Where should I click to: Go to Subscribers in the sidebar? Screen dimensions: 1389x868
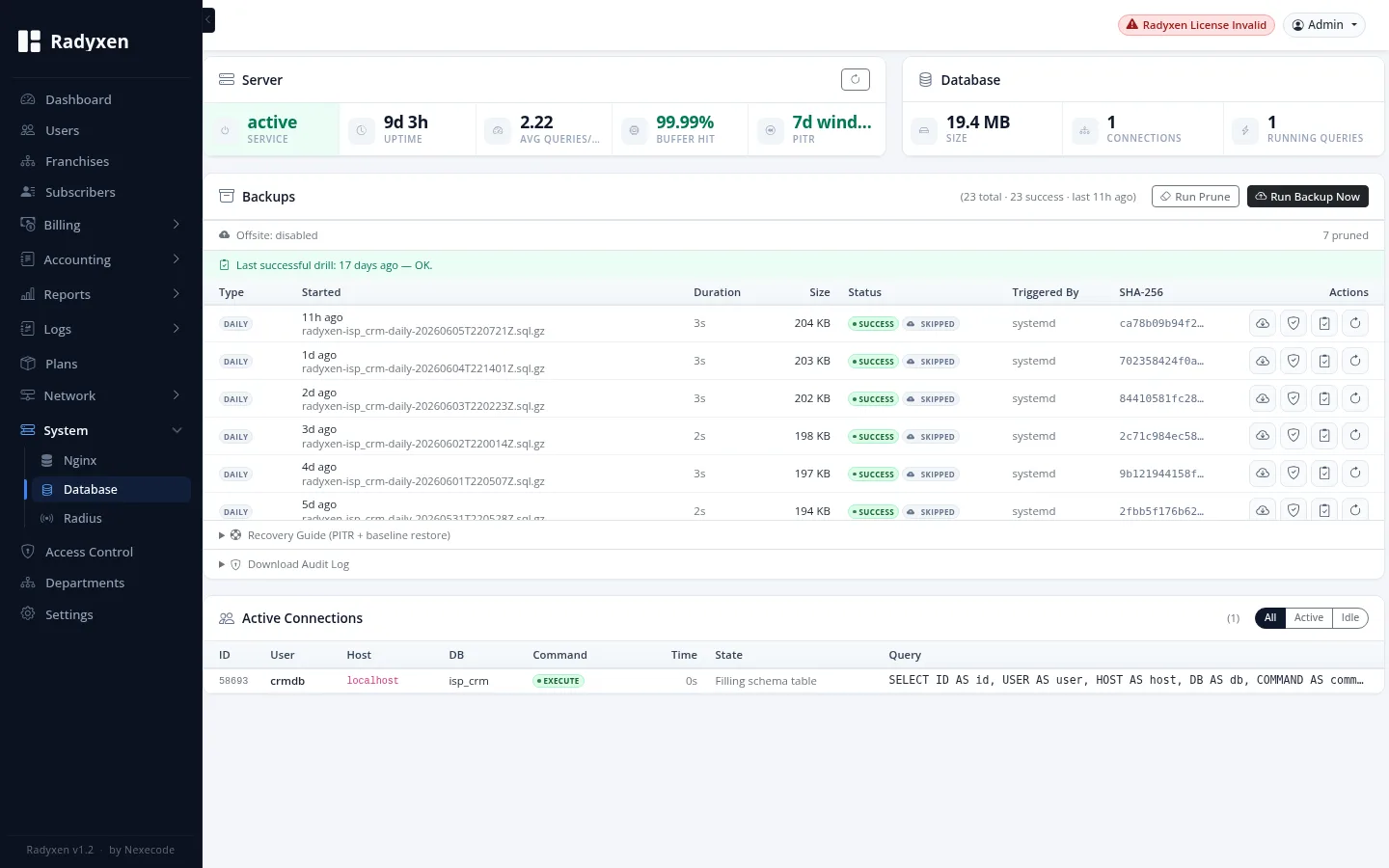coord(101,192)
